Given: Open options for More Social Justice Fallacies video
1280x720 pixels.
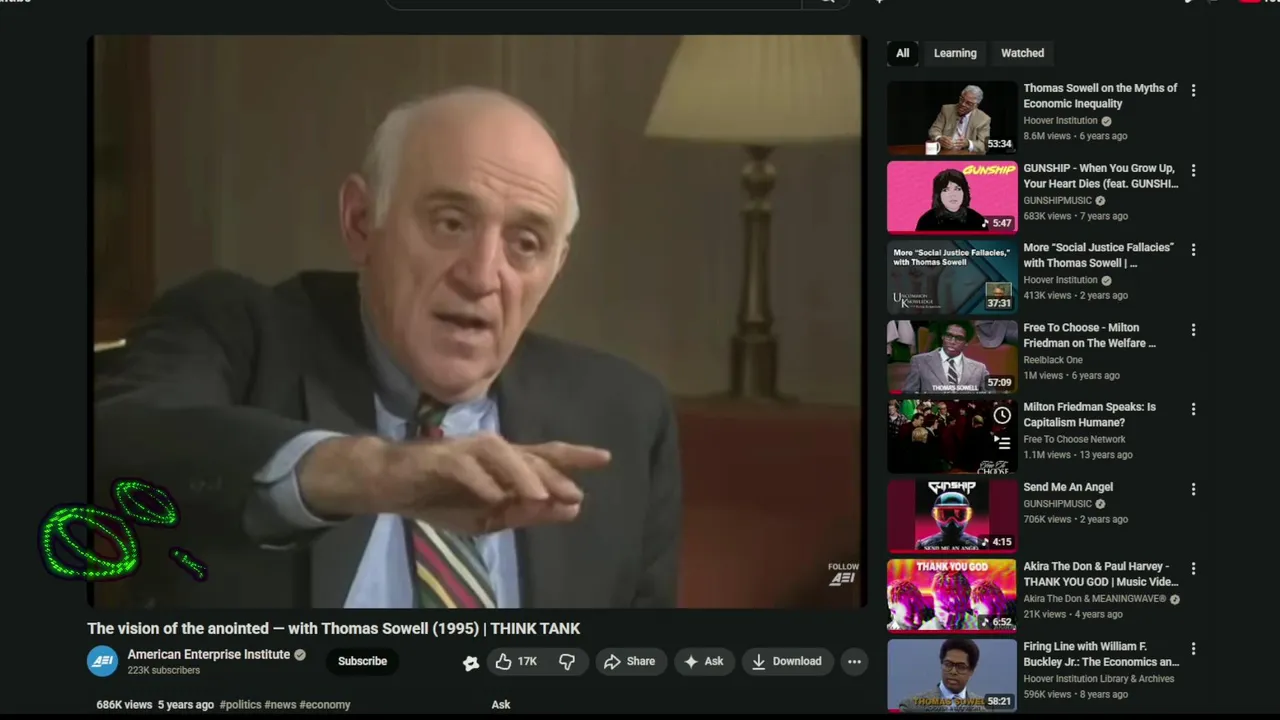Looking at the screenshot, I should click(1193, 249).
